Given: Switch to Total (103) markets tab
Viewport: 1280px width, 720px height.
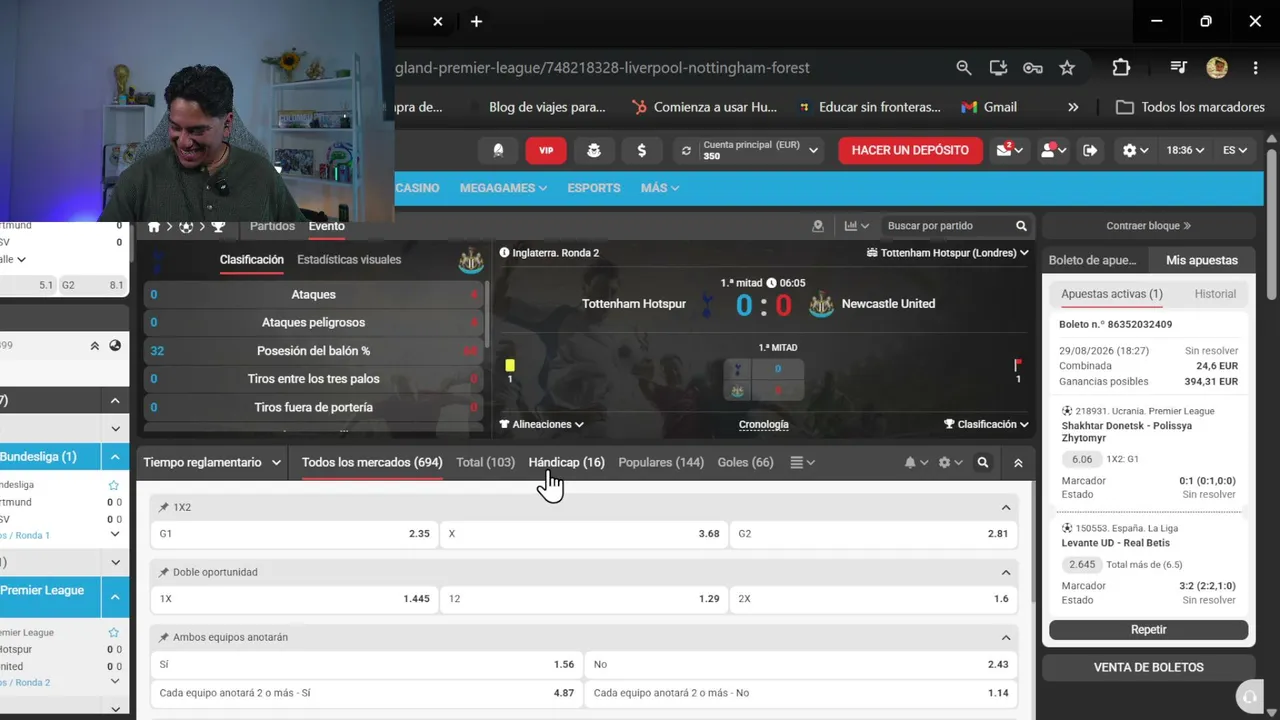Looking at the screenshot, I should click(x=485, y=463).
